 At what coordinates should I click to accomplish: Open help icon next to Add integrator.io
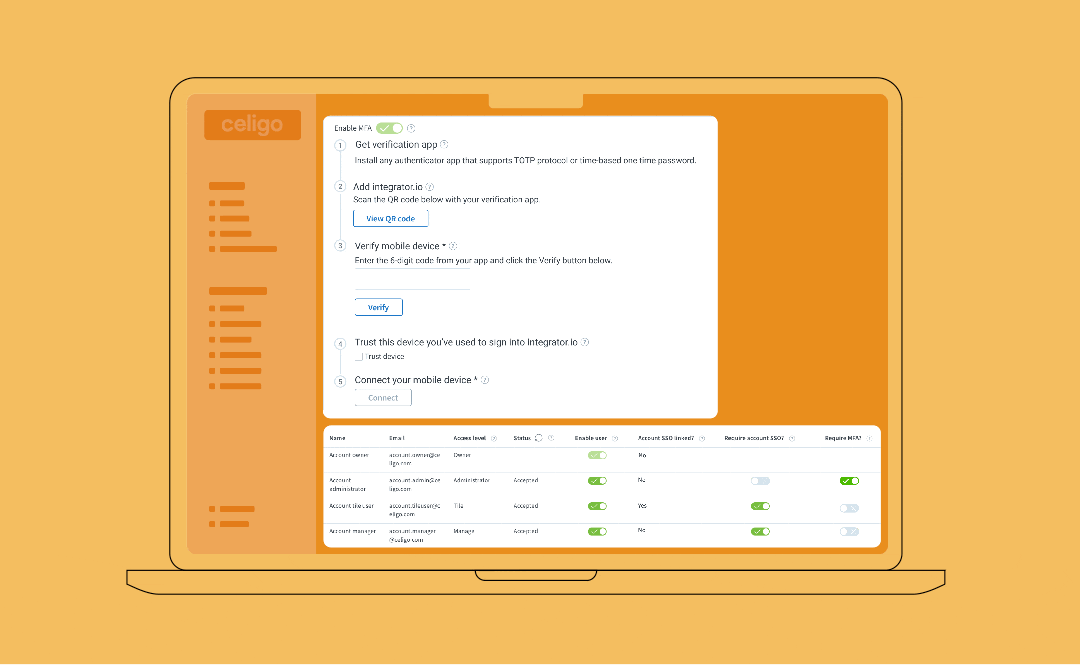[x=430, y=187]
